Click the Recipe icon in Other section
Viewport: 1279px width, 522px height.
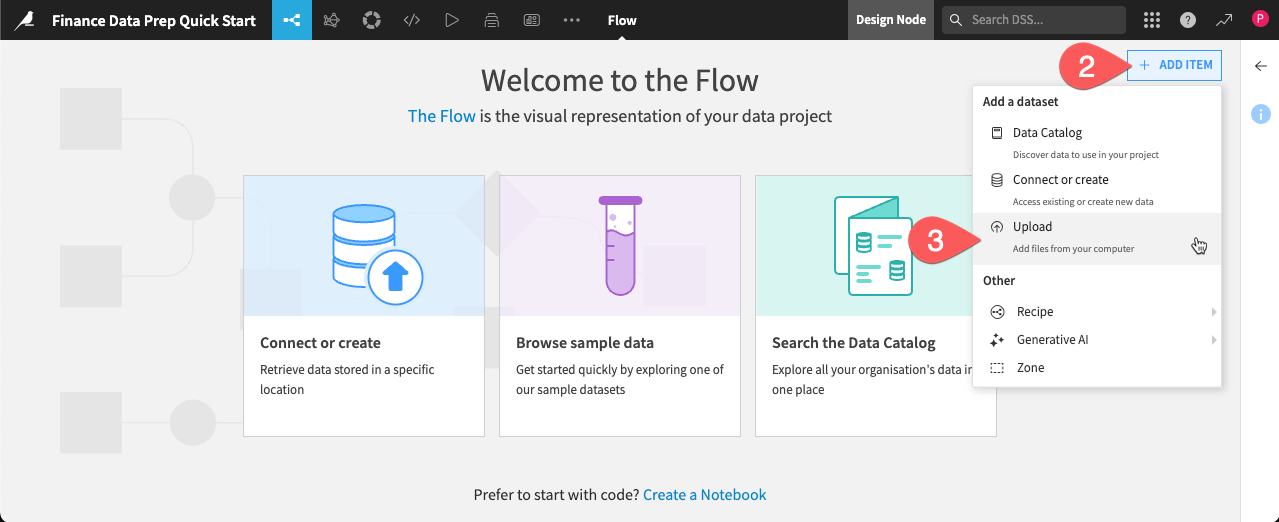(x=997, y=312)
